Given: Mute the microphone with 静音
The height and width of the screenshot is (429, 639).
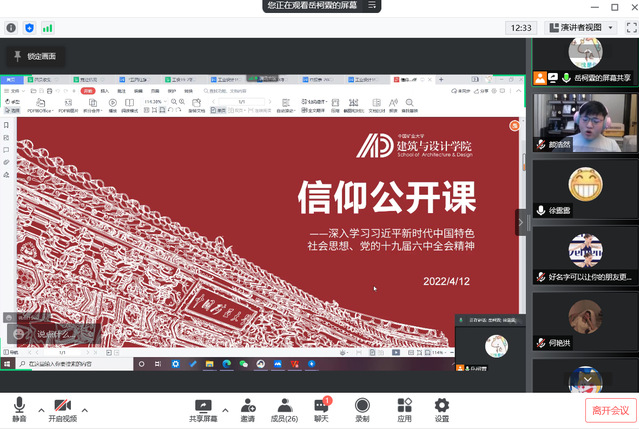Looking at the screenshot, I should pyautogui.click(x=19, y=409).
